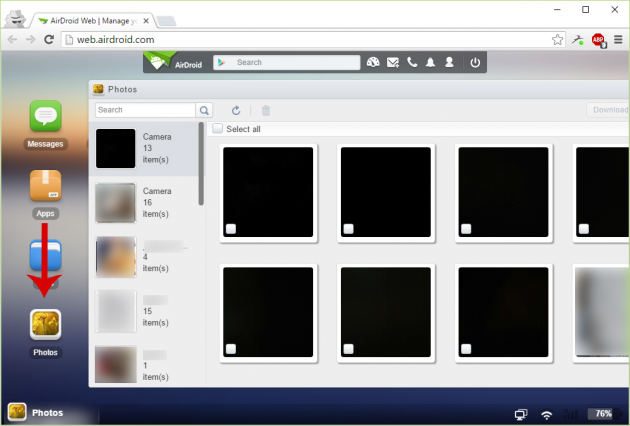Viewport: 630px width, 426px height.
Task: Open notifications bell icon
Action: coord(430,62)
